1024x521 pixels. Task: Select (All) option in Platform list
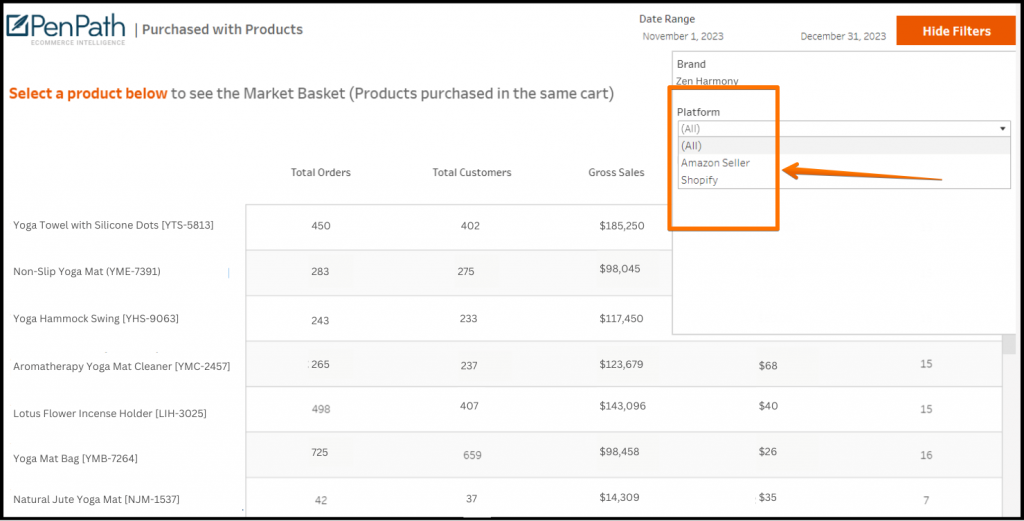[x=844, y=146]
